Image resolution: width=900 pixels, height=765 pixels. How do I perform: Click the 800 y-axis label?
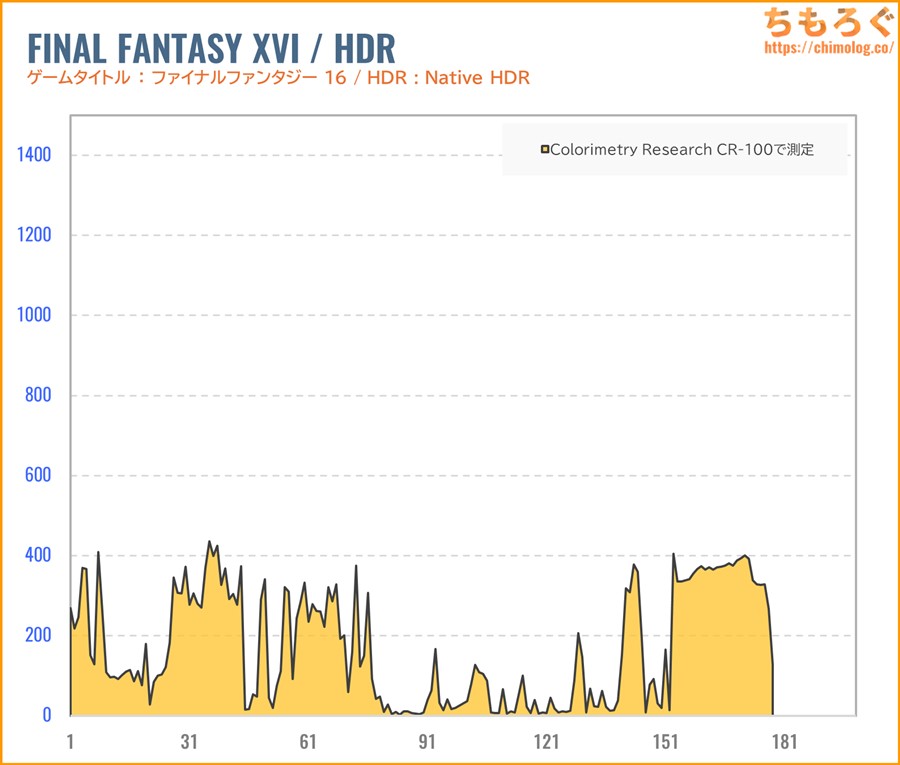(37, 395)
